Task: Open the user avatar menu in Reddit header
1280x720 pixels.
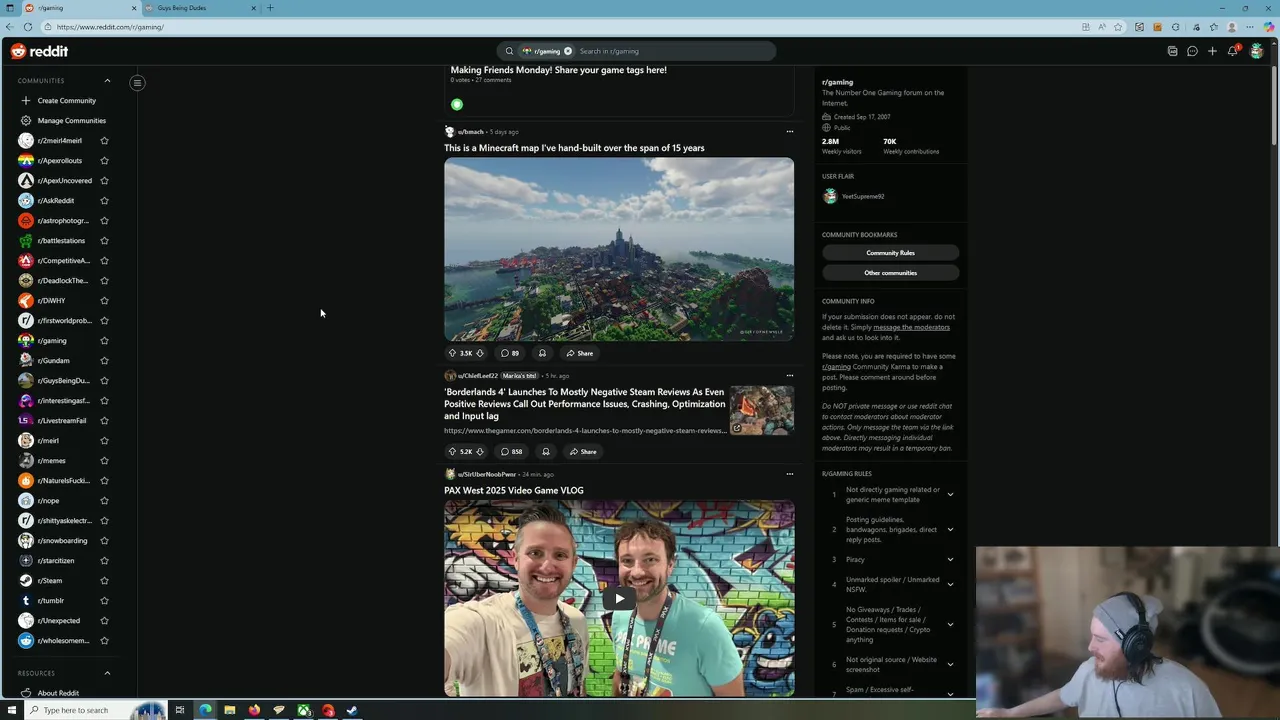Action: [1257, 51]
